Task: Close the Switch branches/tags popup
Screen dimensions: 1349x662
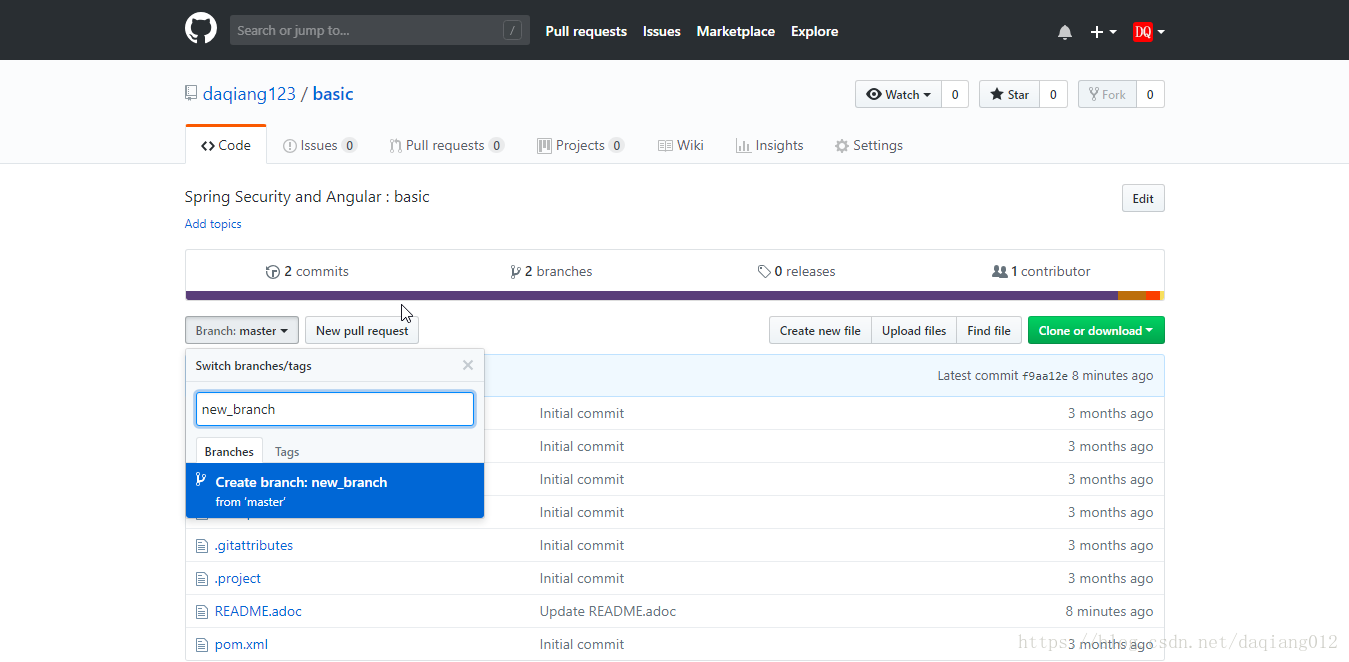Action: pos(468,365)
